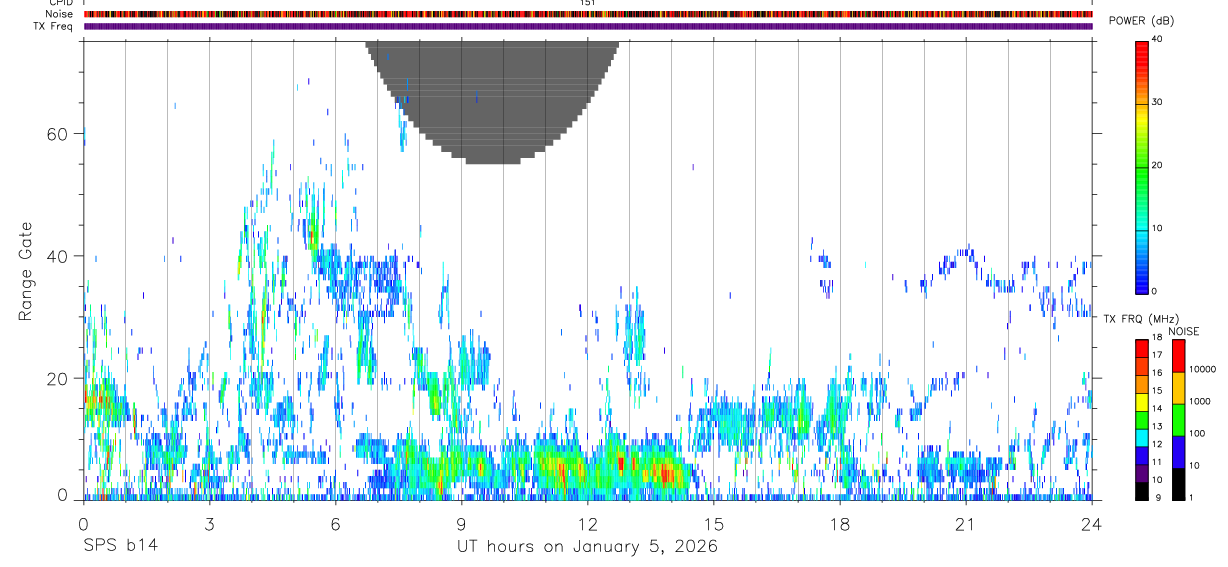The height and width of the screenshot is (567, 1228).
Task: Click the blue swatch in the NOISE legend
Action: click(1178, 452)
